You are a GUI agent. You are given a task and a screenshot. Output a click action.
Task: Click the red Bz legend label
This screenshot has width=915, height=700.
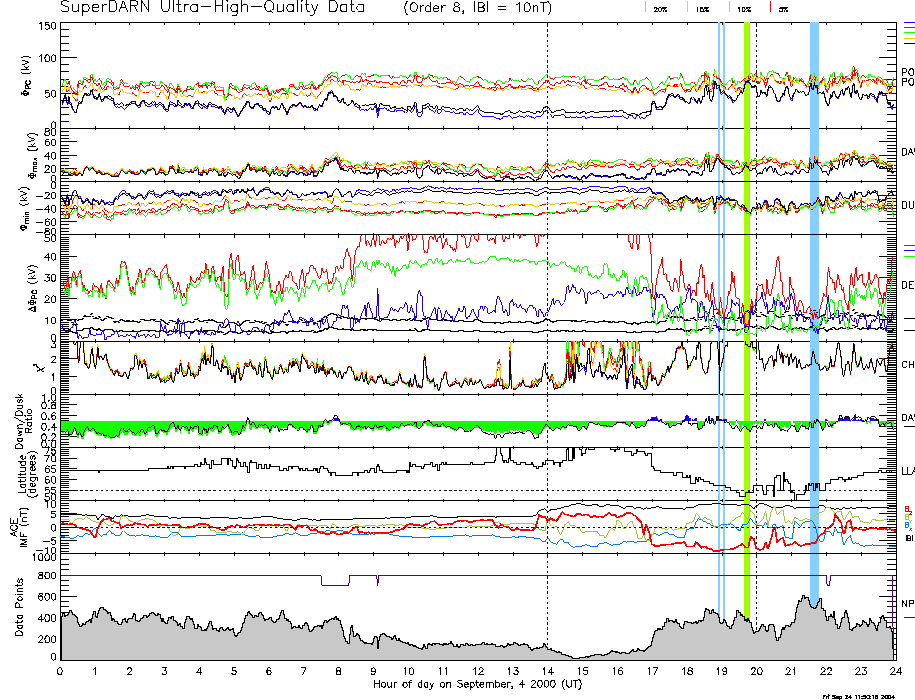point(907,508)
